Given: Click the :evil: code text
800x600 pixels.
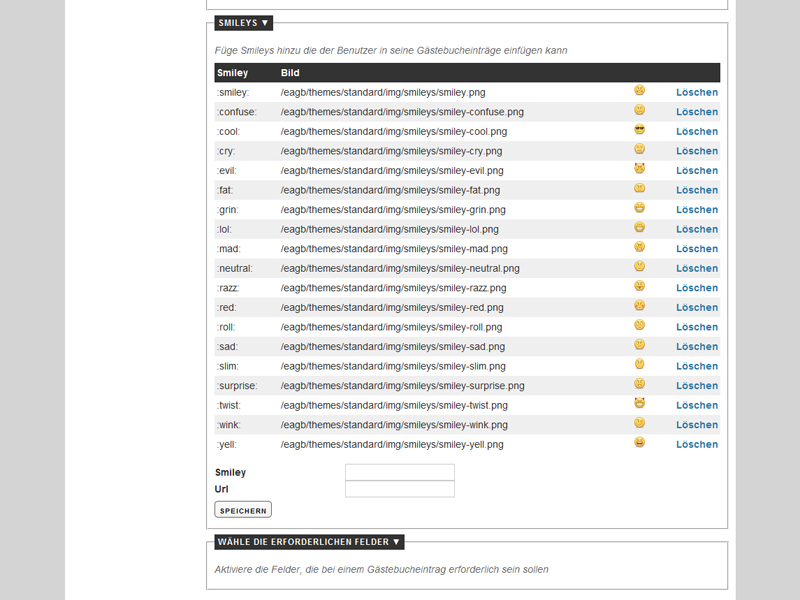Looking at the screenshot, I should (227, 170).
